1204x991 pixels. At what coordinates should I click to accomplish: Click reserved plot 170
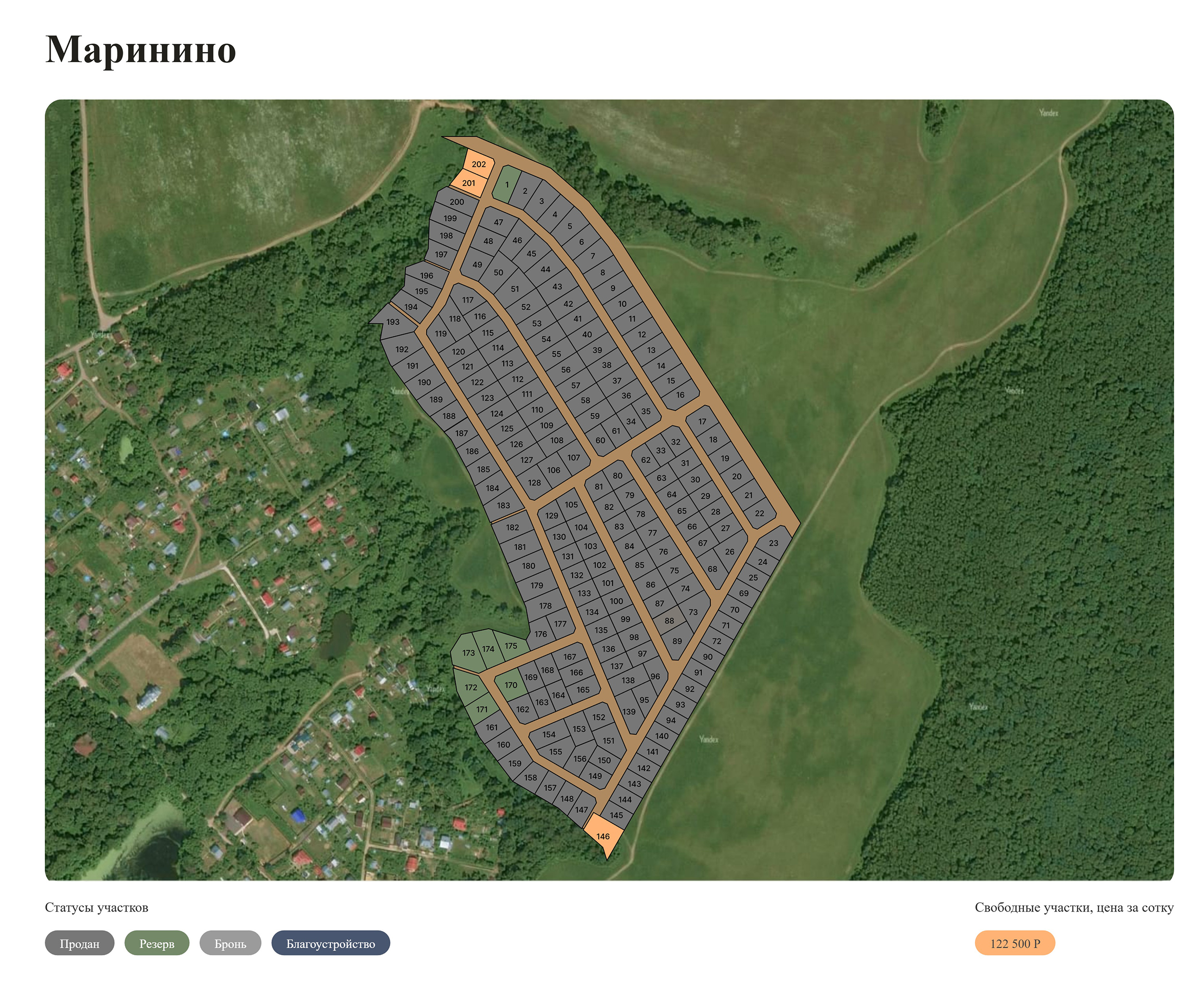tap(510, 685)
